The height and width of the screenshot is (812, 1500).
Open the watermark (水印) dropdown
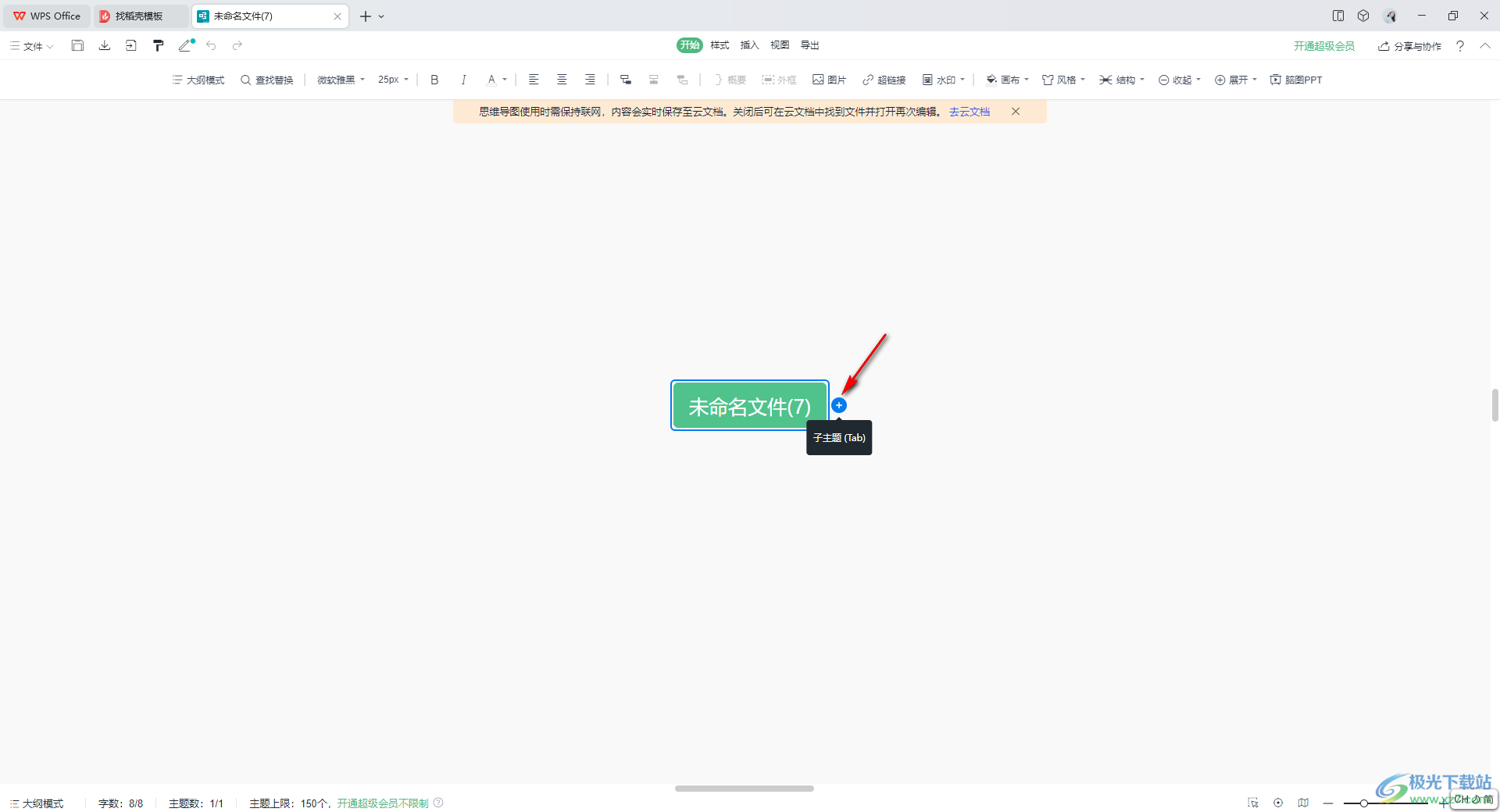[x=944, y=80]
